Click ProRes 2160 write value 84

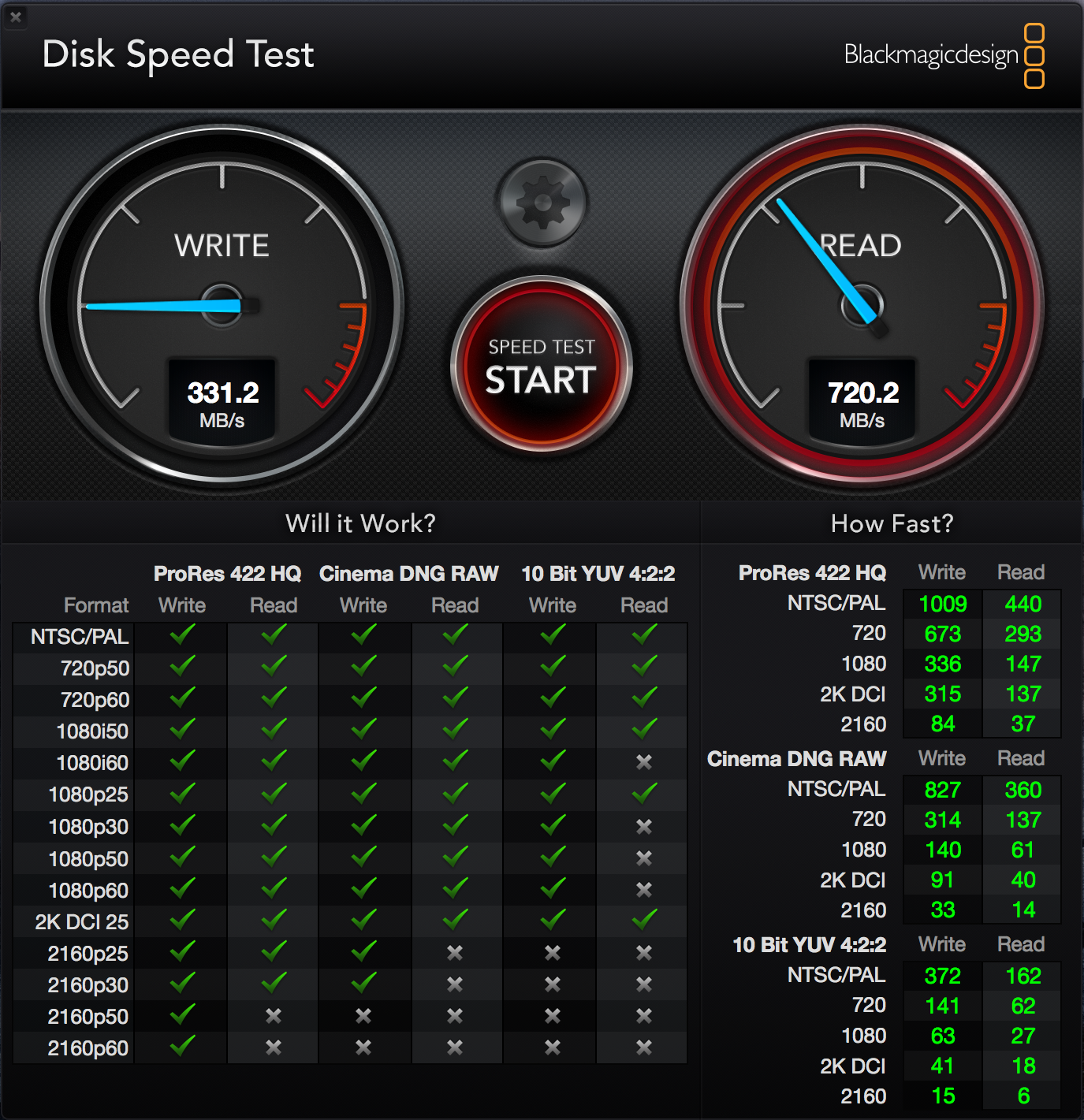[x=943, y=724]
